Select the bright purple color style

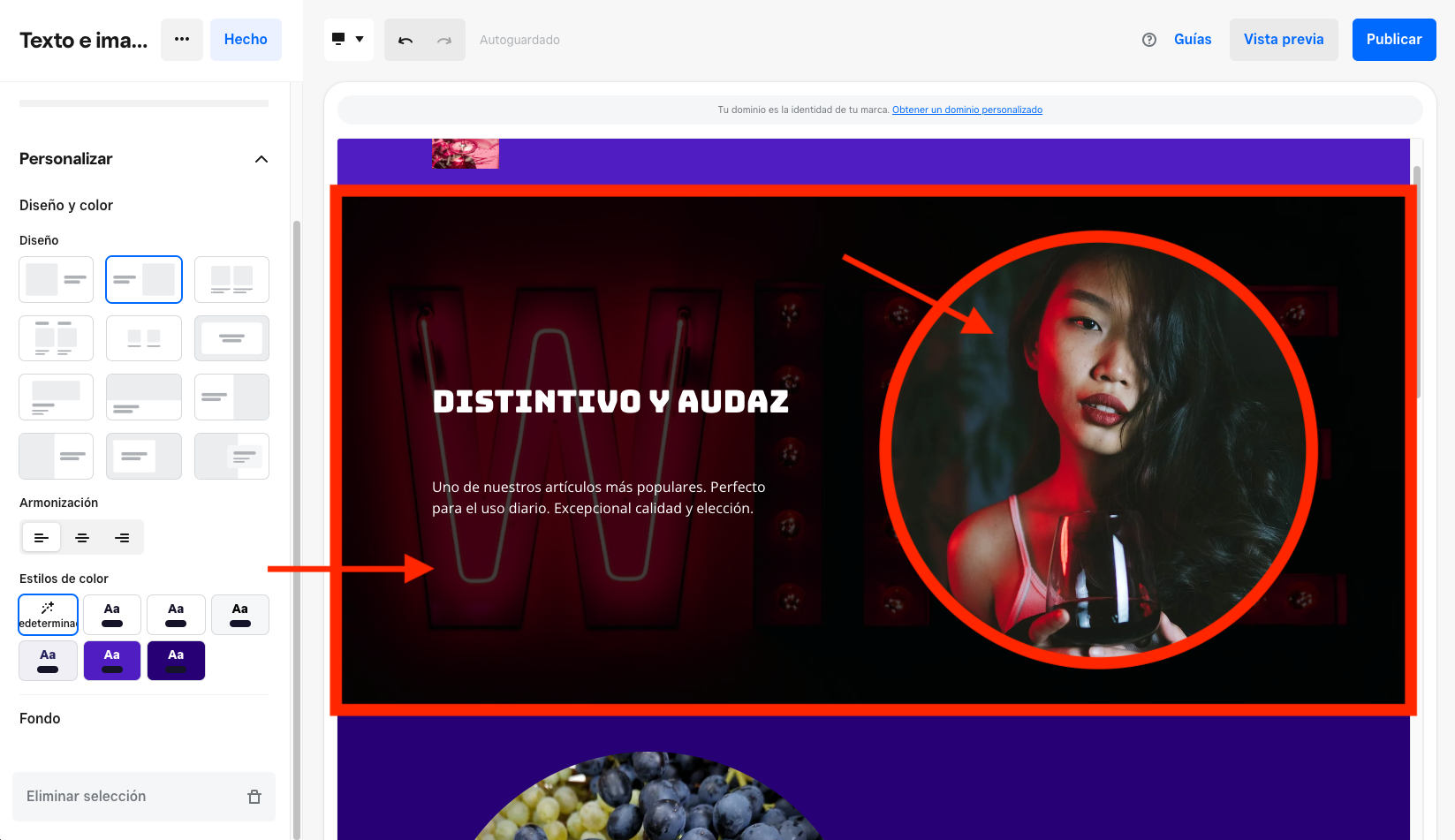[112, 661]
